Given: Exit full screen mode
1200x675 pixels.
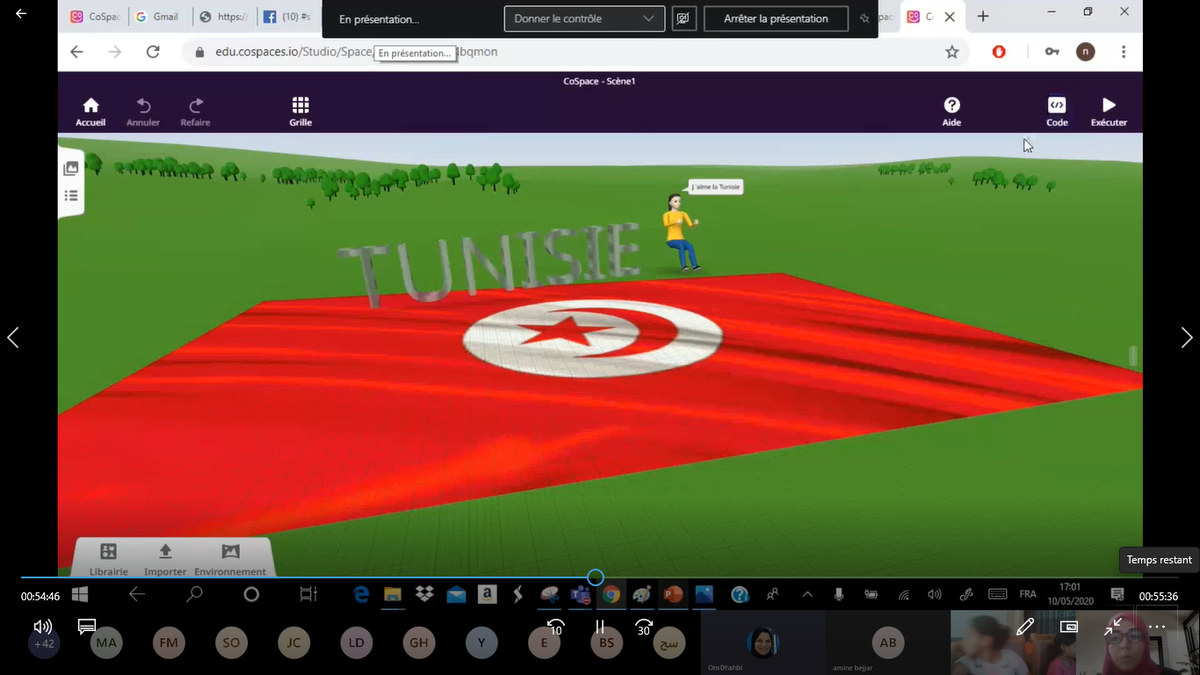Looking at the screenshot, I should [x=1113, y=627].
